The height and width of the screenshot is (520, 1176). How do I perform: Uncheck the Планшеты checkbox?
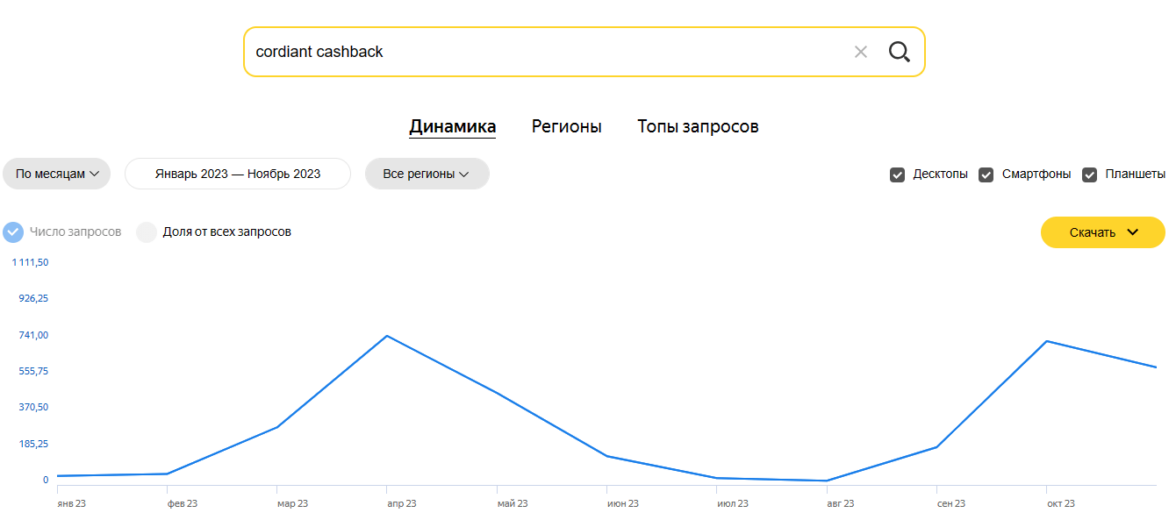point(1090,175)
